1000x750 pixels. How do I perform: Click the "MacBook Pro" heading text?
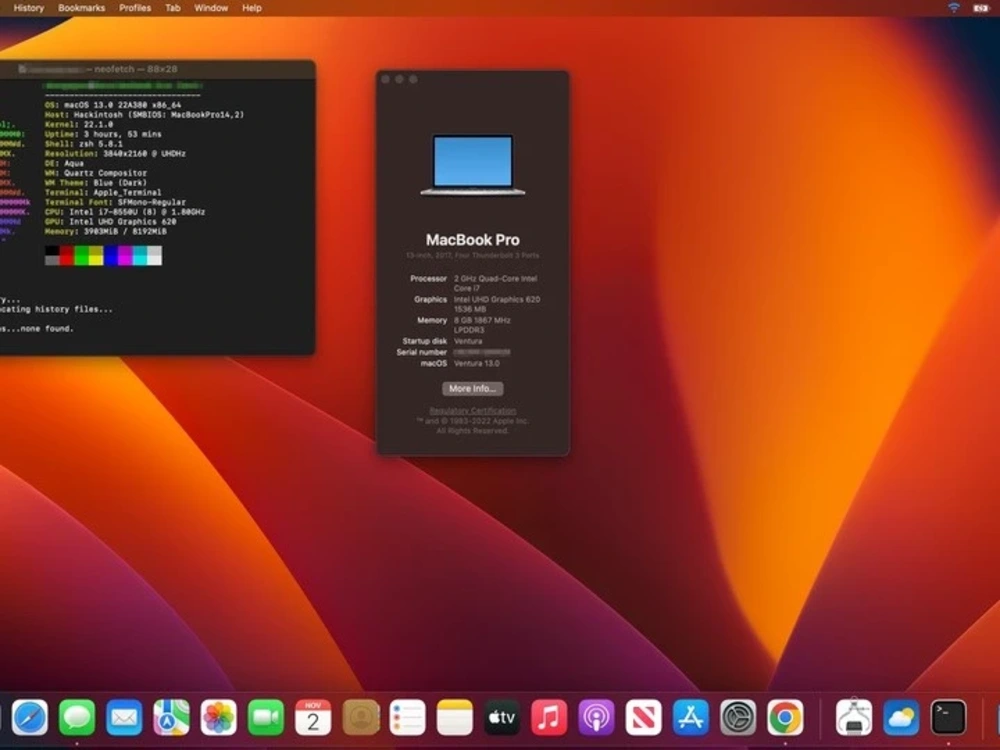(x=473, y=240)
